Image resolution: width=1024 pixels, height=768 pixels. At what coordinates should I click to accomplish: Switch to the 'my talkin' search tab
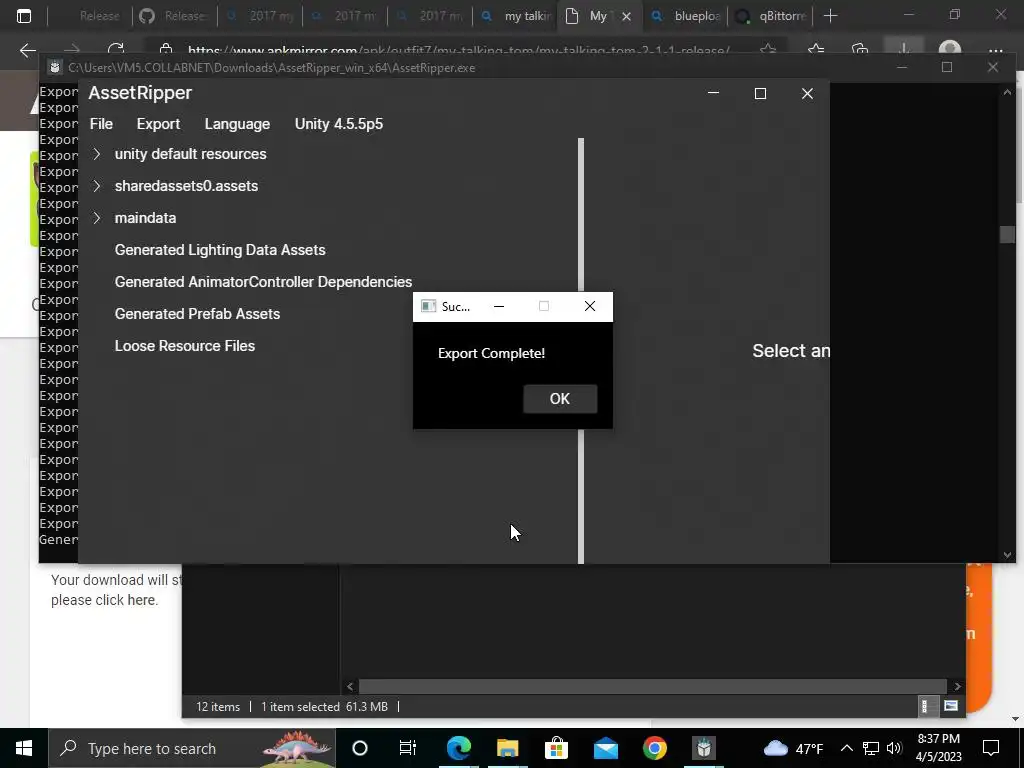pyautogui.click(x=518, y=16)
